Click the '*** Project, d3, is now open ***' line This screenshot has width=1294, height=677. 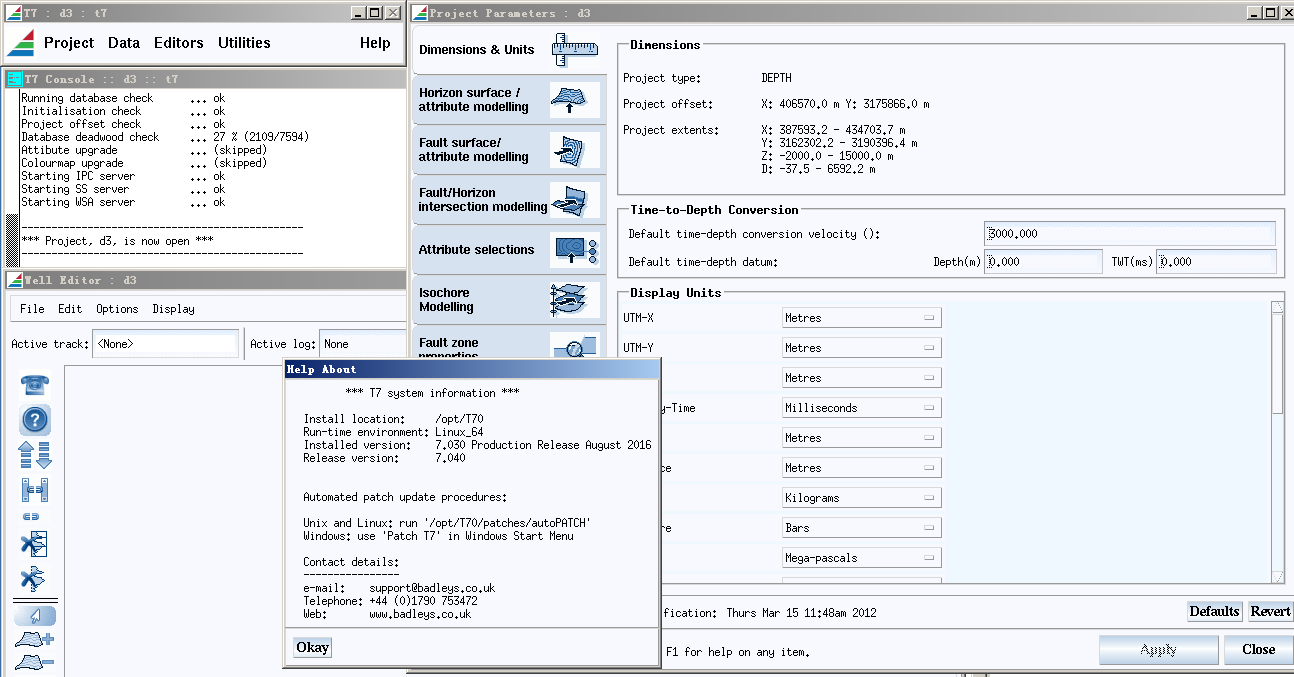(x=117, y=241)
